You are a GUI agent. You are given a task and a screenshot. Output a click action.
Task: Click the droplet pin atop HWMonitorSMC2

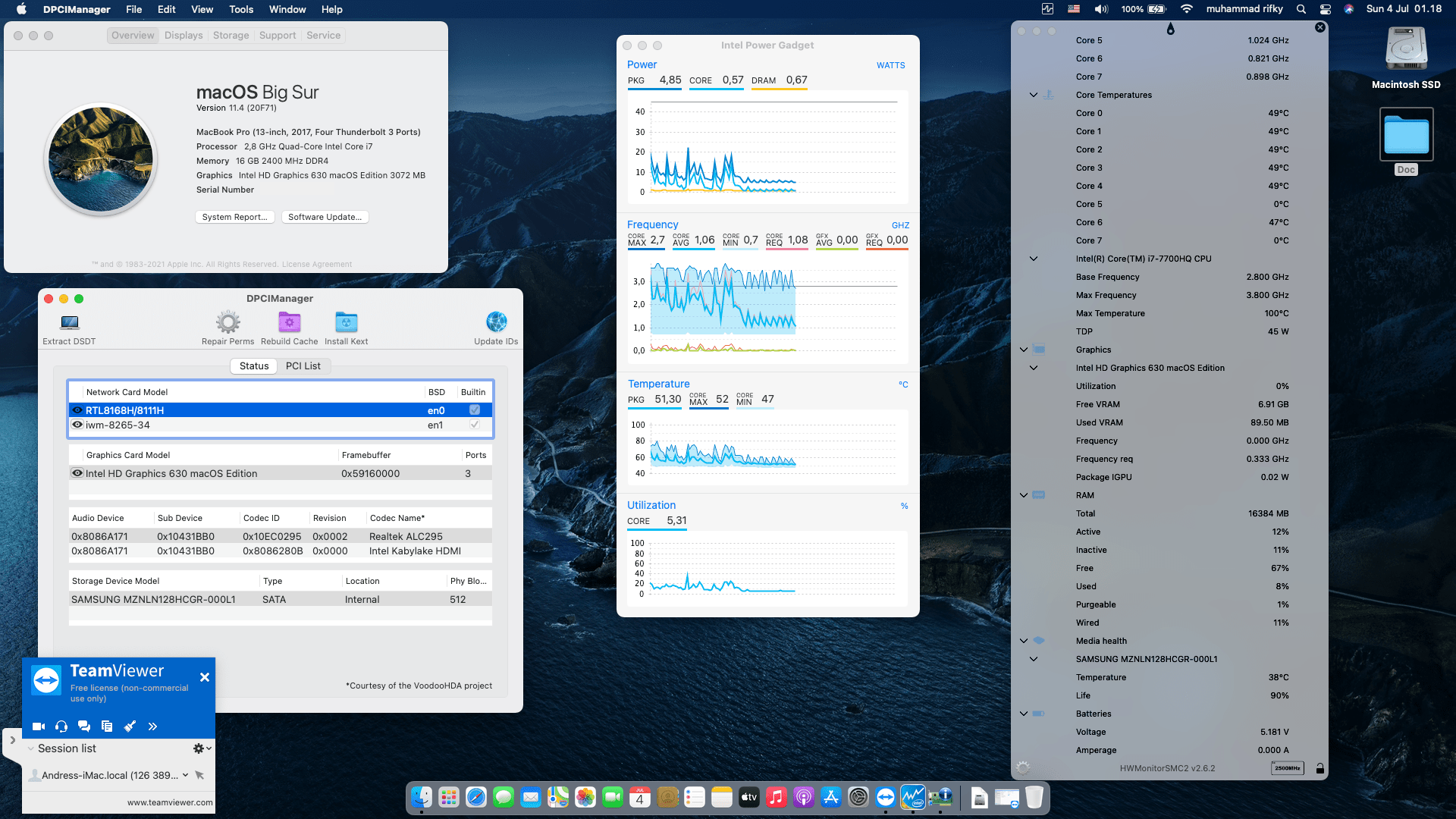tap(1171, 29)
